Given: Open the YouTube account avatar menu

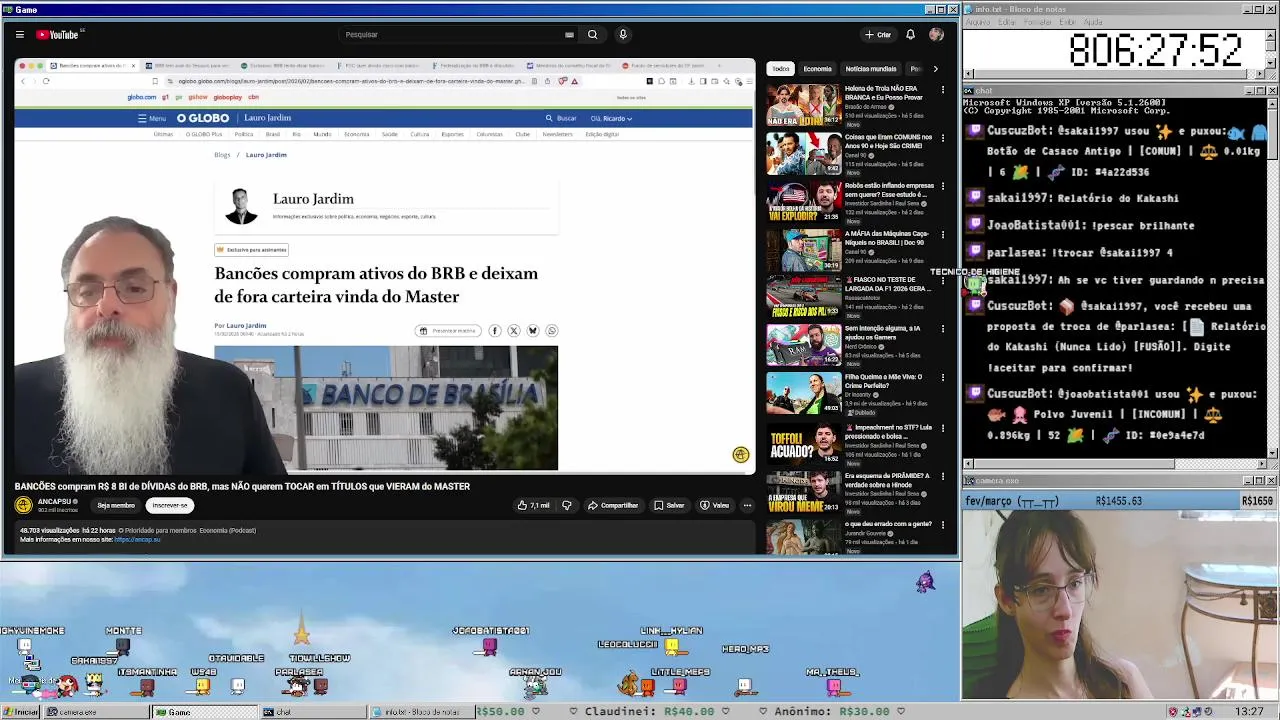Looking at the screenshot, I should tap(936, 34).
